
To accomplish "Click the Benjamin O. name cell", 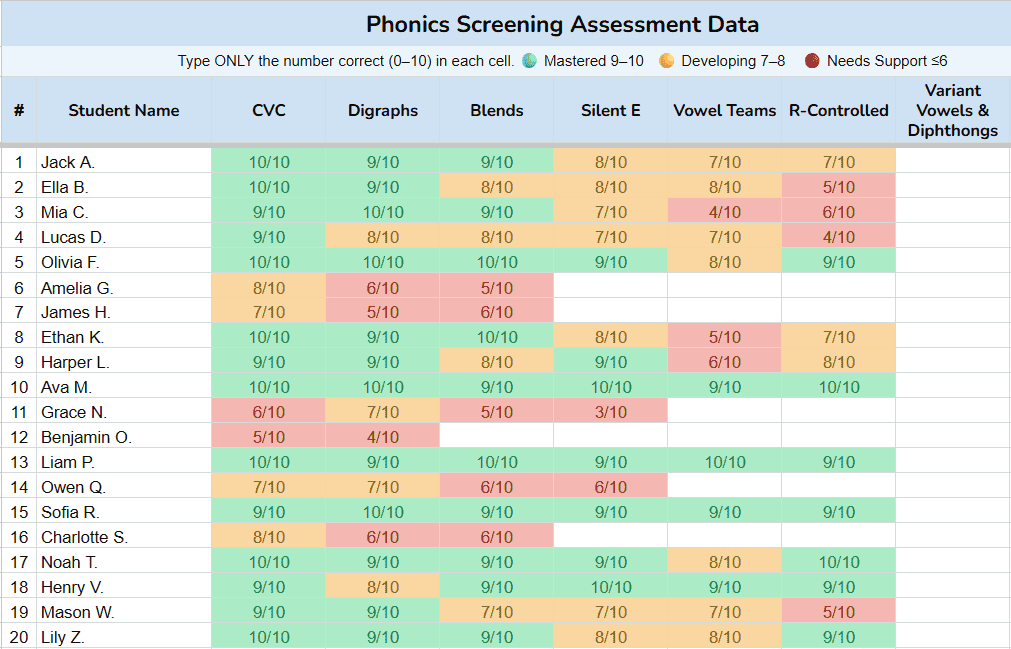I will 124,437.
